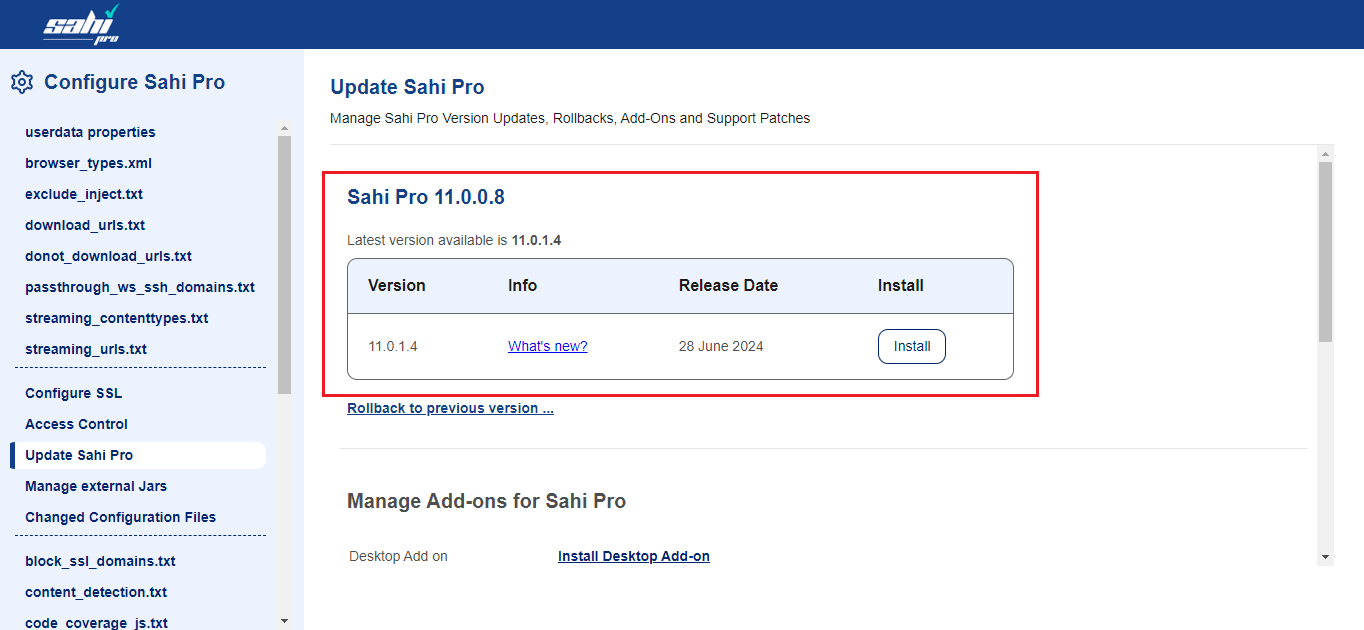
Task: Install version 11.0.1.4 update
Action: click(x=911, y=346)
